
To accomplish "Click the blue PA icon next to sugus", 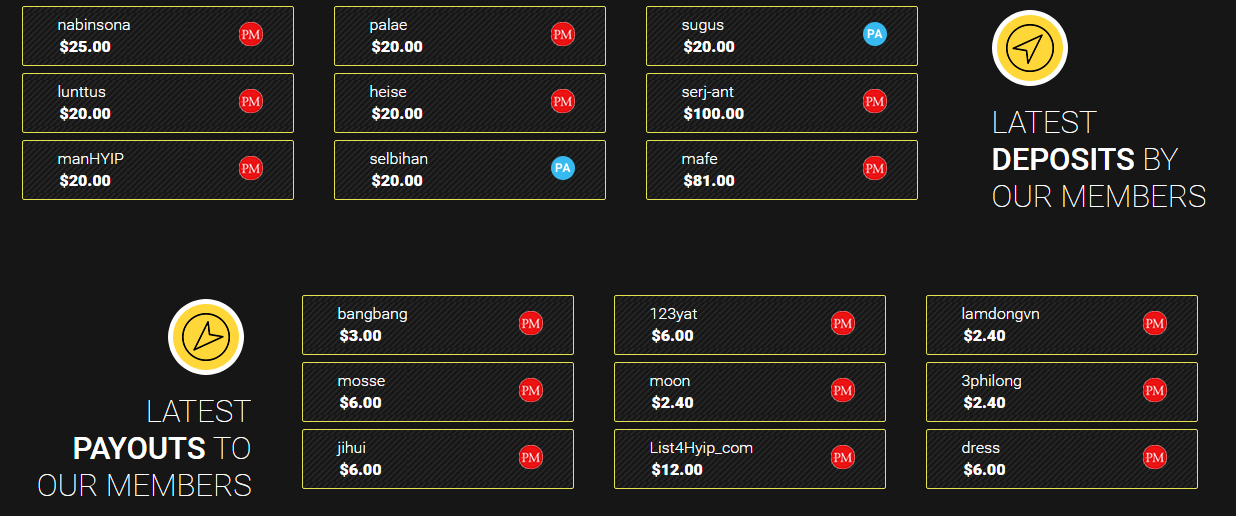I will coord(875,35).
